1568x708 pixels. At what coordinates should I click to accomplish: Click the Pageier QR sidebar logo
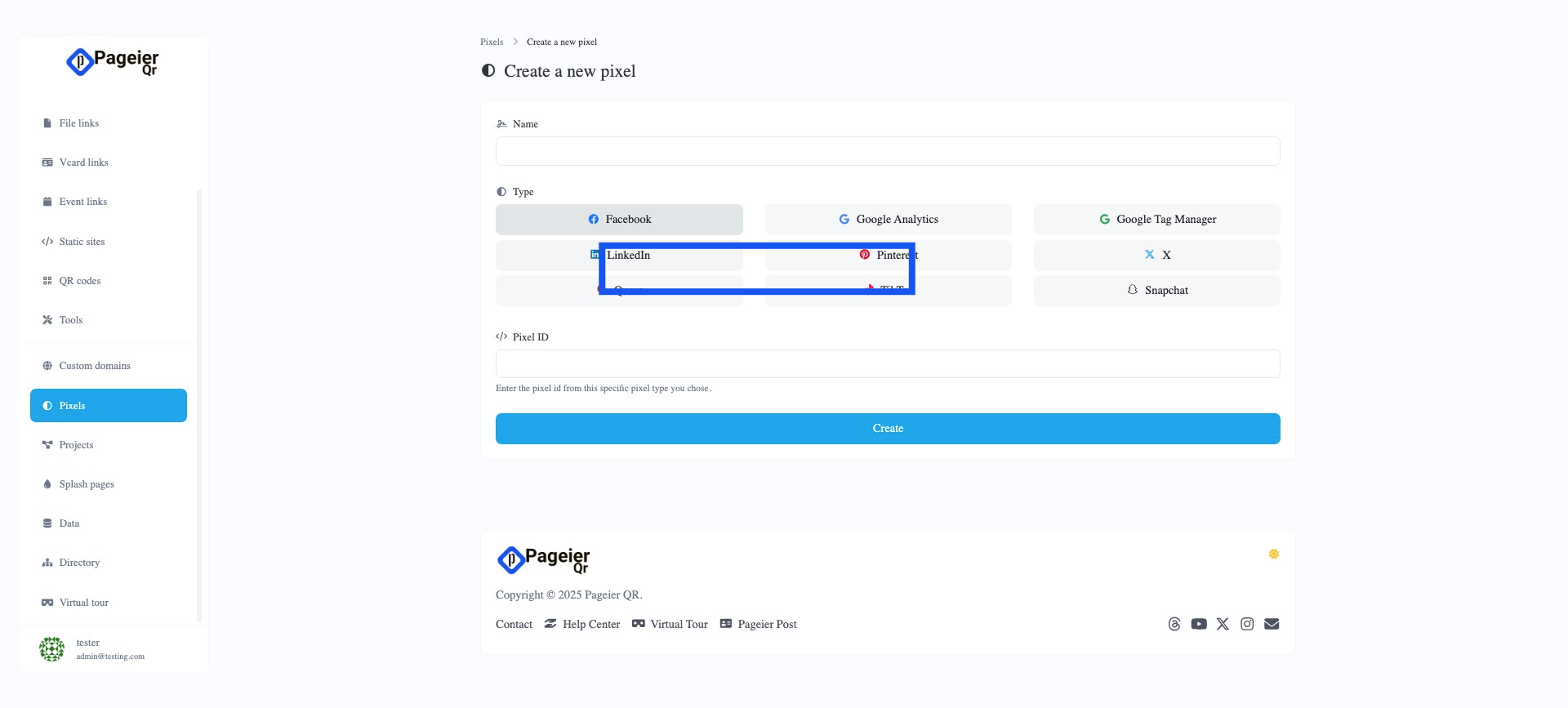113,62
